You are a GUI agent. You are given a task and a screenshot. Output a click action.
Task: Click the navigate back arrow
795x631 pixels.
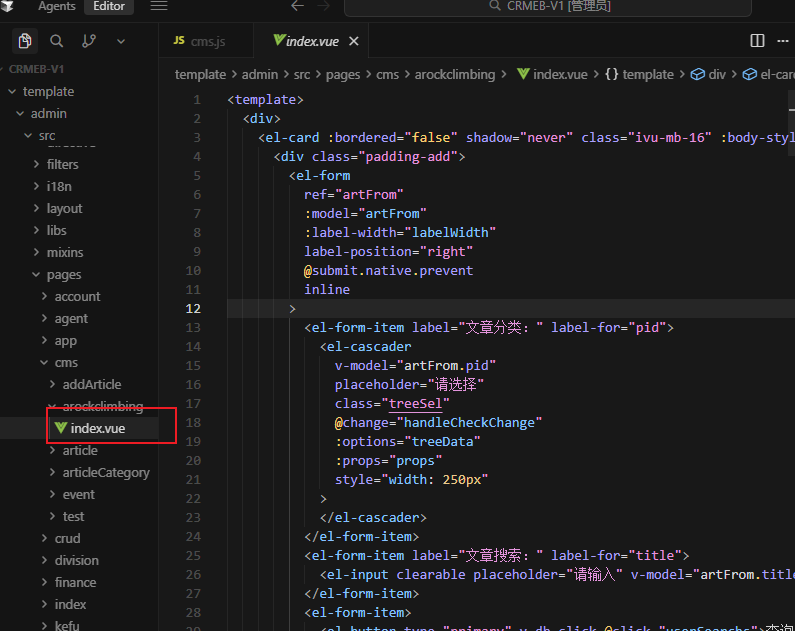coord(297,6)
